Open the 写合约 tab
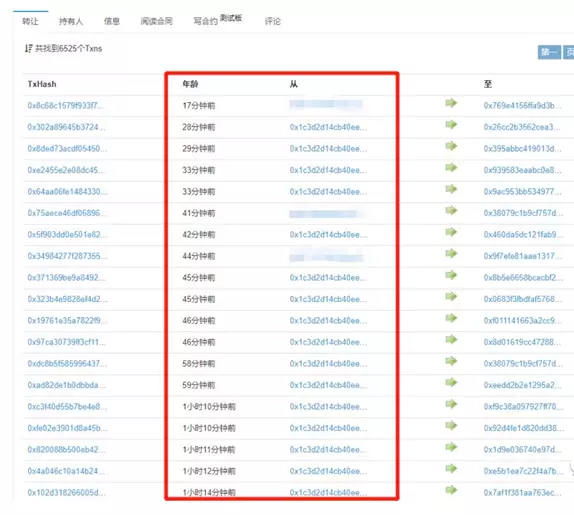This screenshot has width=574, height=515. [205, 21]
